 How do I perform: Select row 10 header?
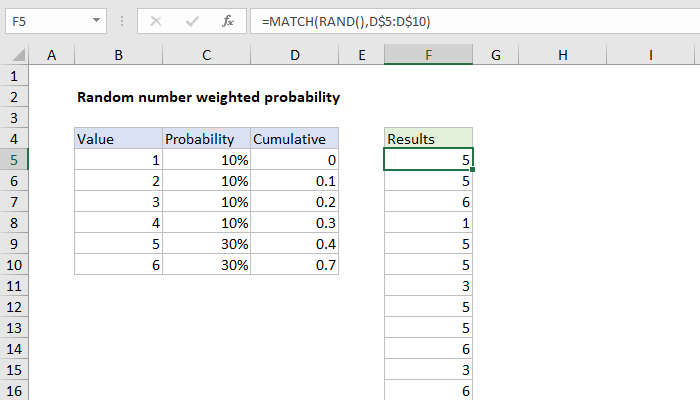pos(15,265)
